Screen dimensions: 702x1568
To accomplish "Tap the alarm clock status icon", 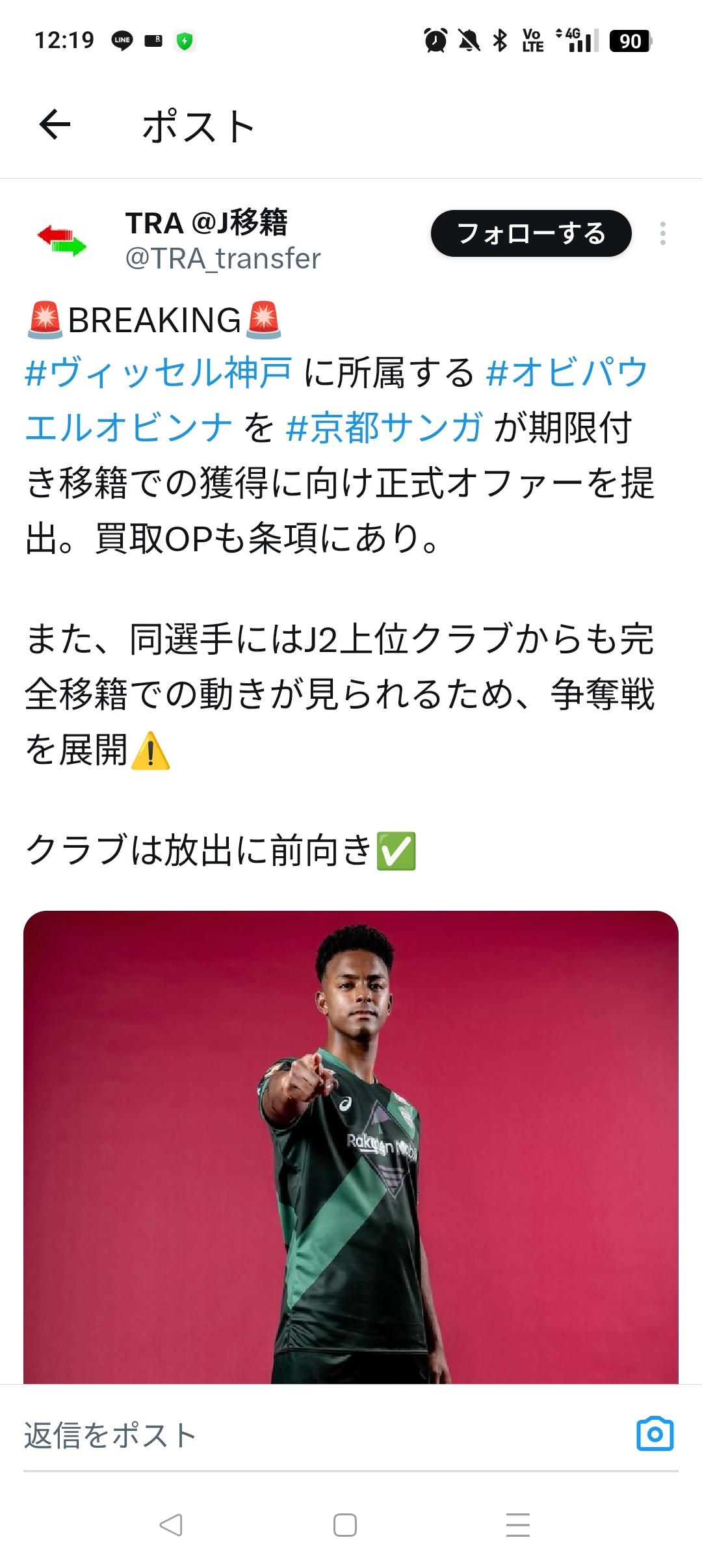I will 435,40.
